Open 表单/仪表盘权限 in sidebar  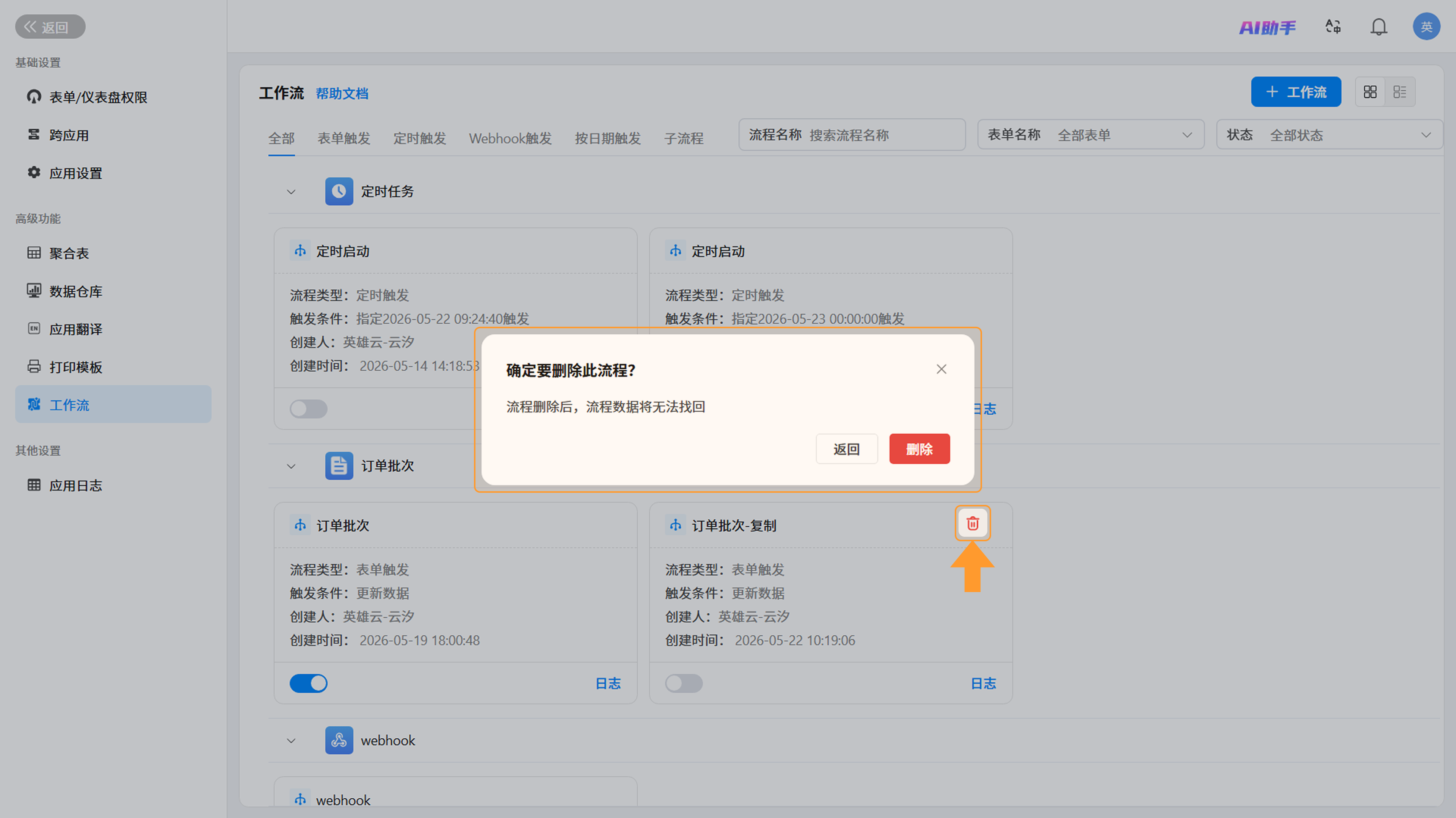[113, 97]
